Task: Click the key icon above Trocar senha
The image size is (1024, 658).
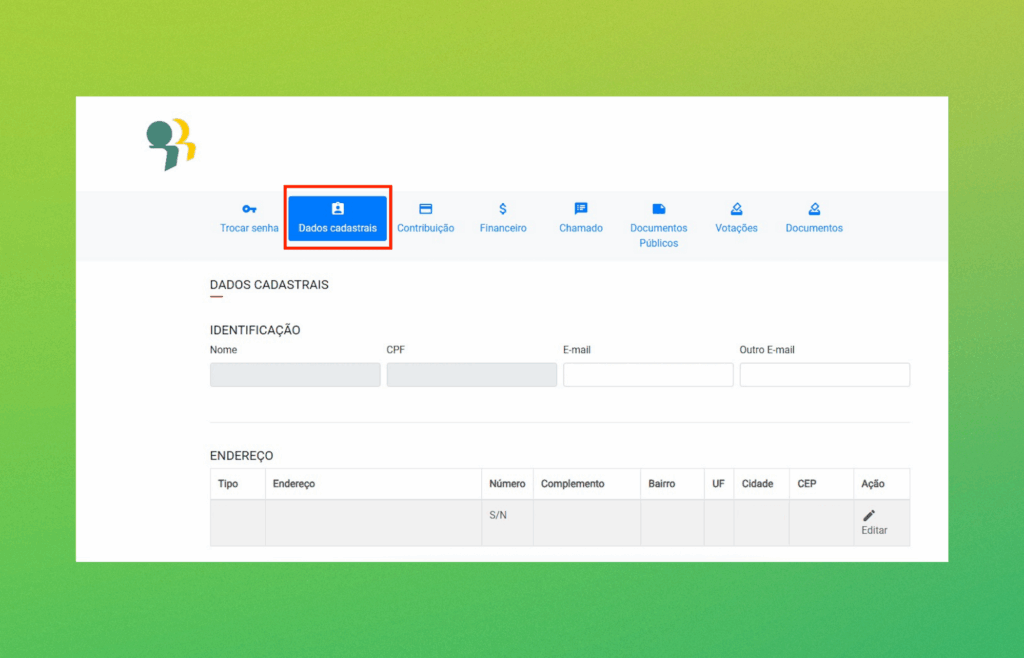Action: point(249,209)
